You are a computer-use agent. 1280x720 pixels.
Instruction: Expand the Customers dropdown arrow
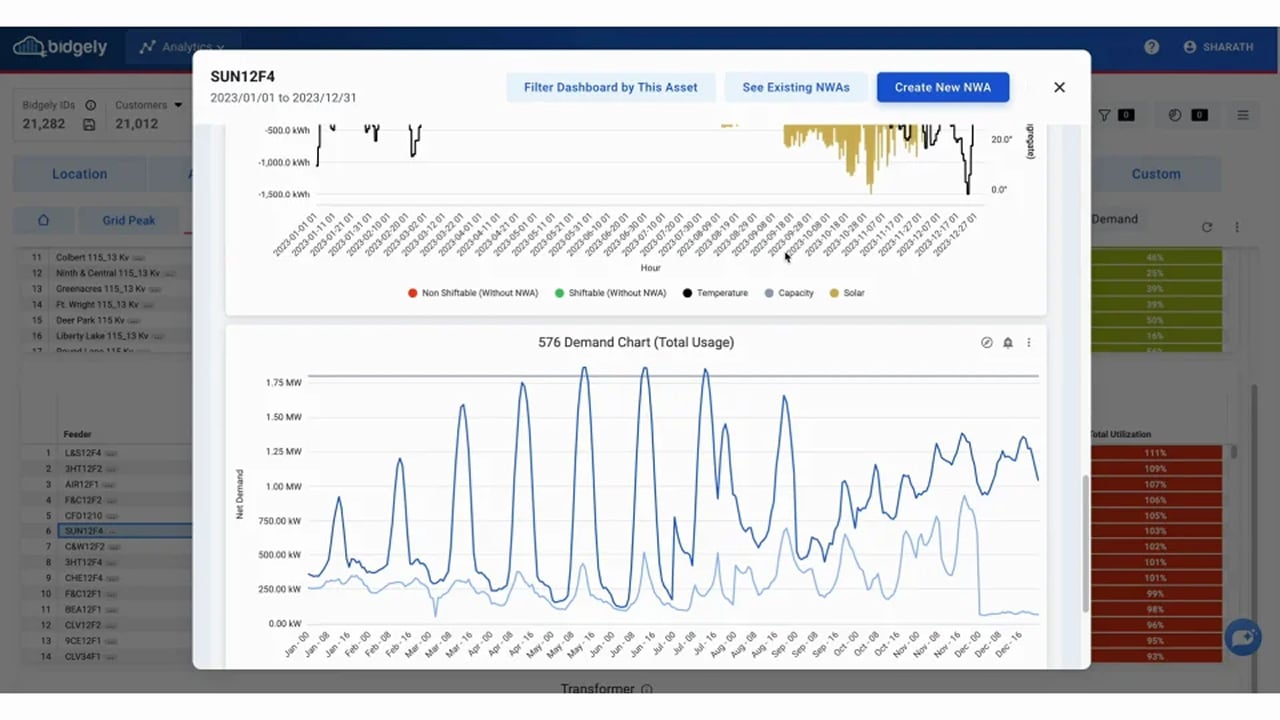point(178,105)
